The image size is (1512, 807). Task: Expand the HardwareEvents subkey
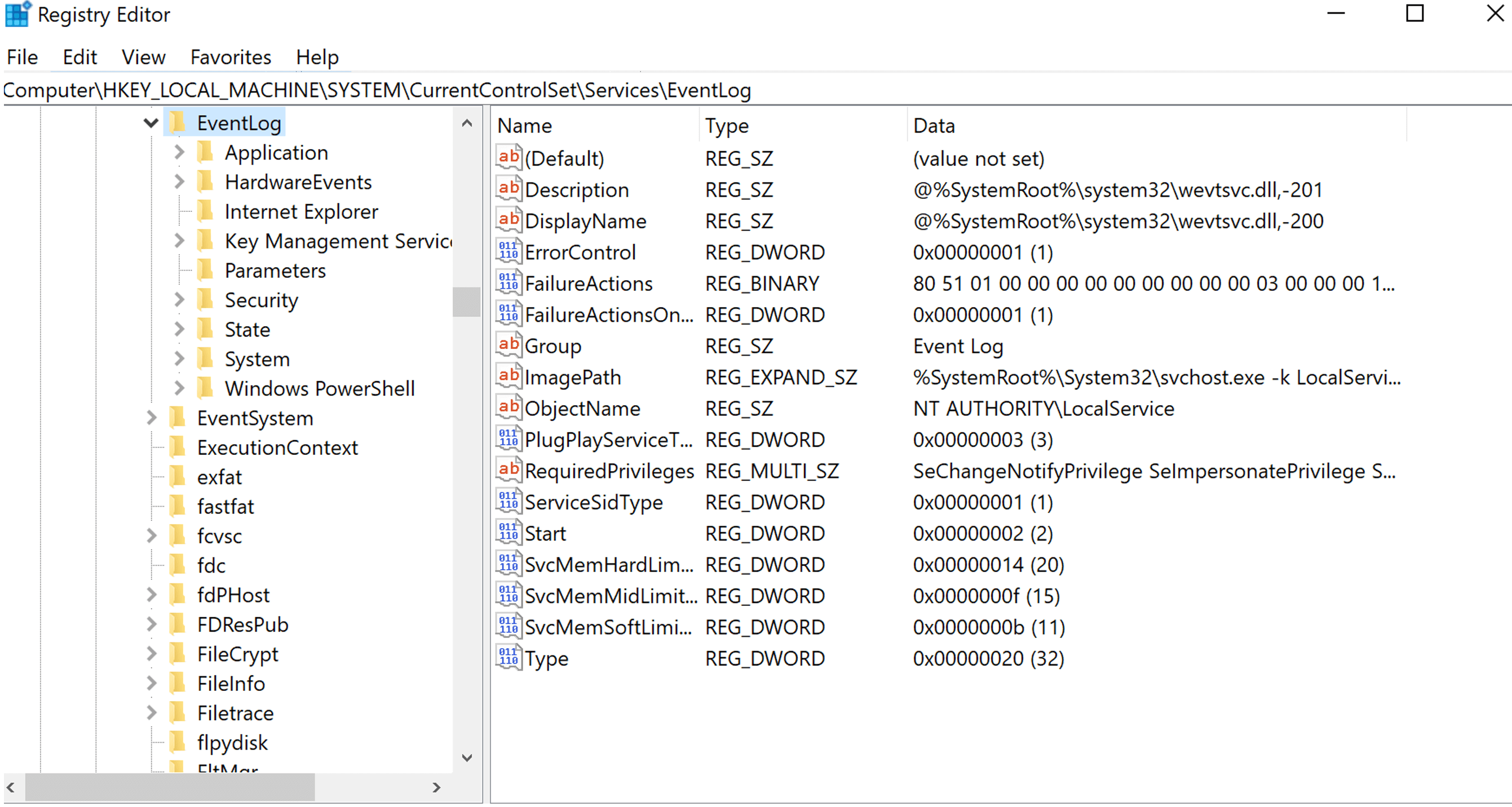(x=179, y=181)
